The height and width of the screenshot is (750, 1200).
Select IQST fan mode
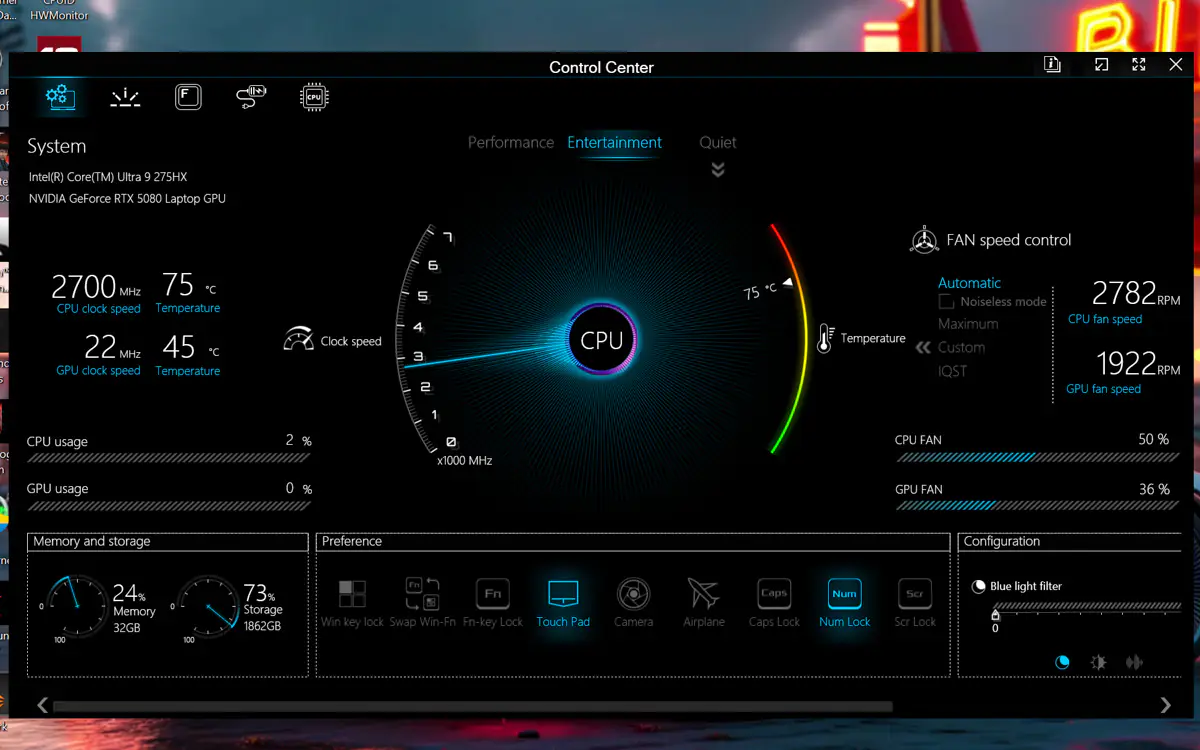(952, 371)
